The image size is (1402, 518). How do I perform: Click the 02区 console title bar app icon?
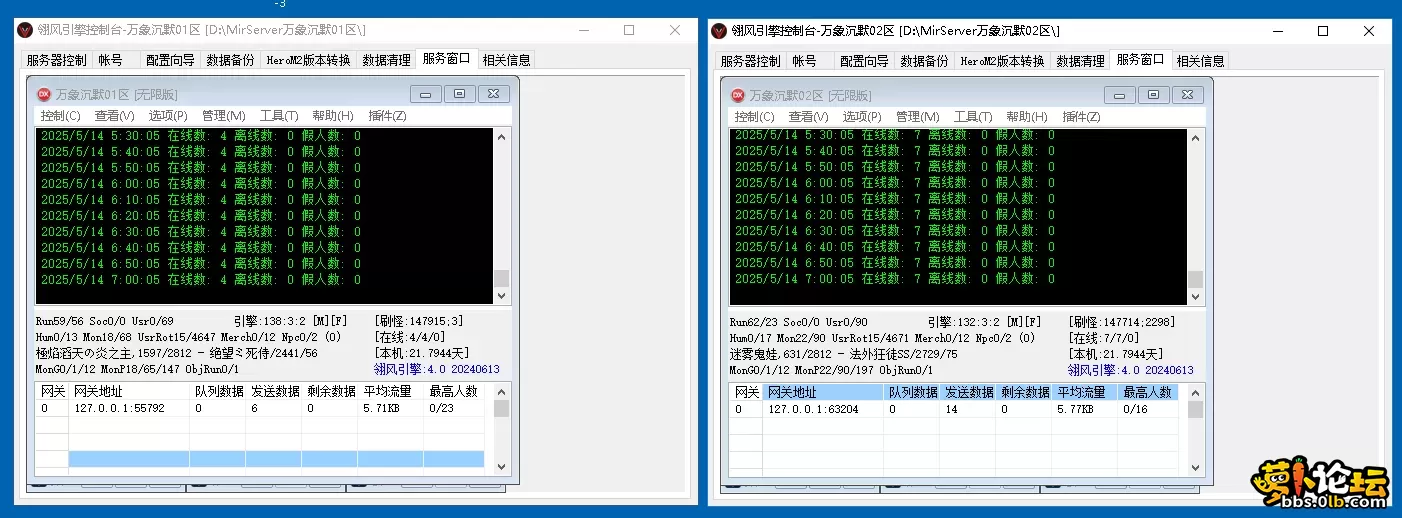tap(719, 30)
